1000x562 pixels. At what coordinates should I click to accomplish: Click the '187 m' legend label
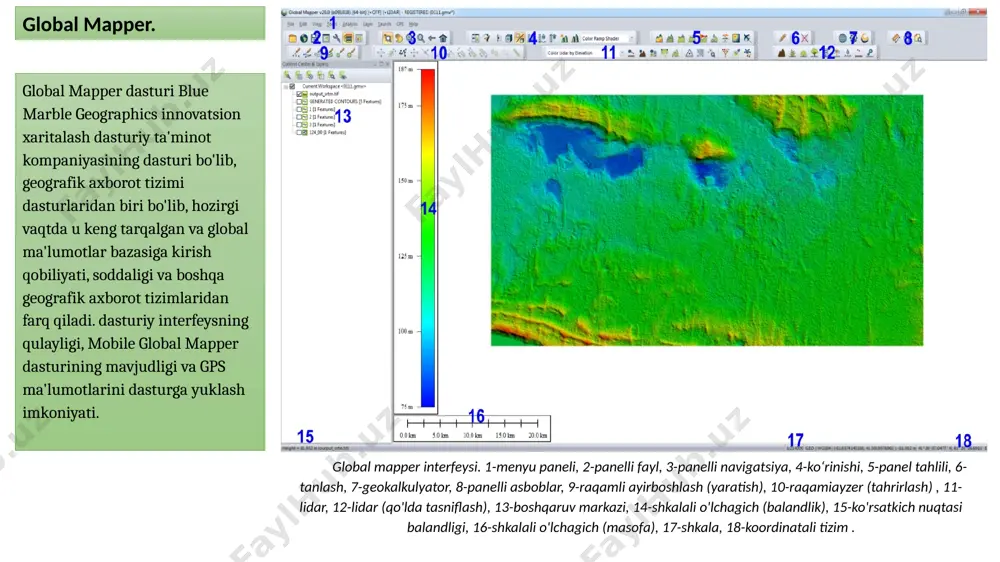tap(406, 69)
